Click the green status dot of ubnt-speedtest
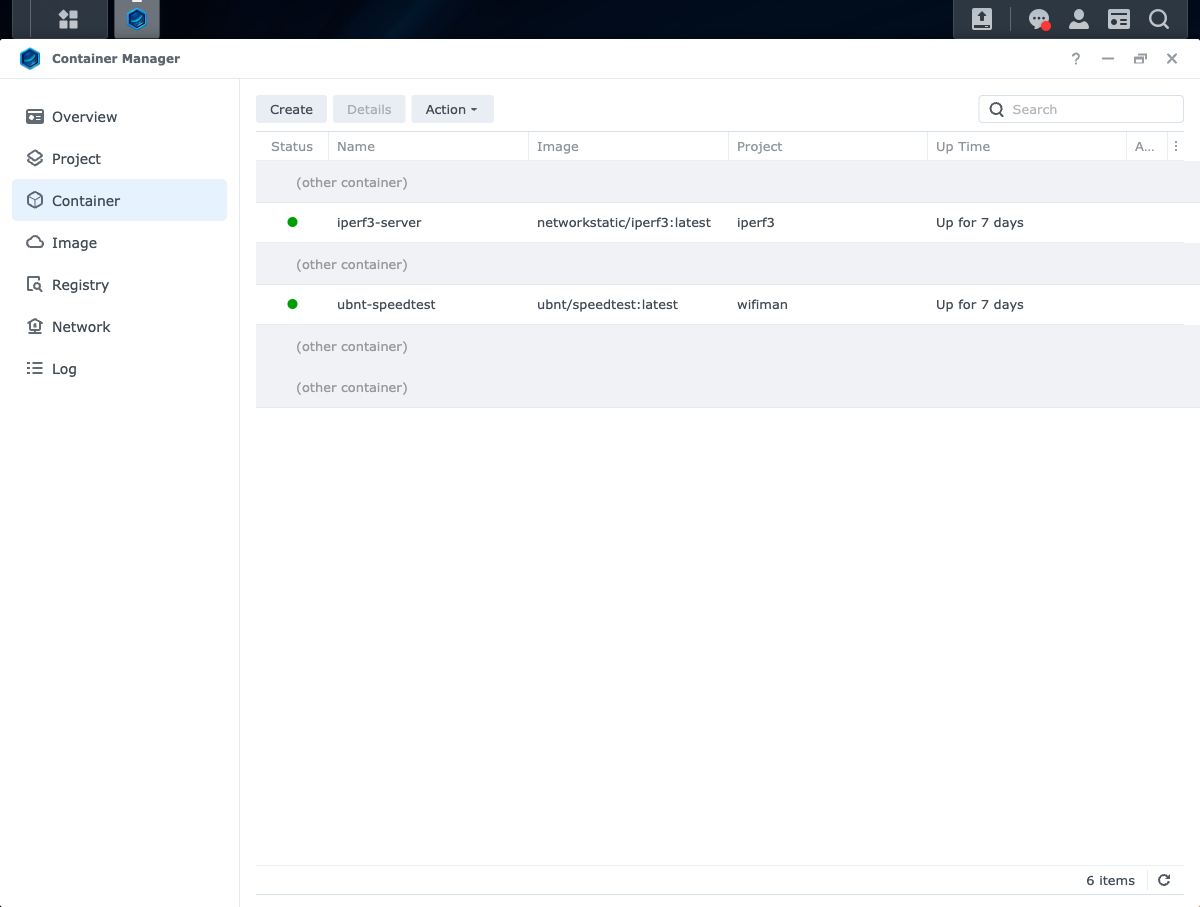1200x907 pixels. (x=292, y=304)
